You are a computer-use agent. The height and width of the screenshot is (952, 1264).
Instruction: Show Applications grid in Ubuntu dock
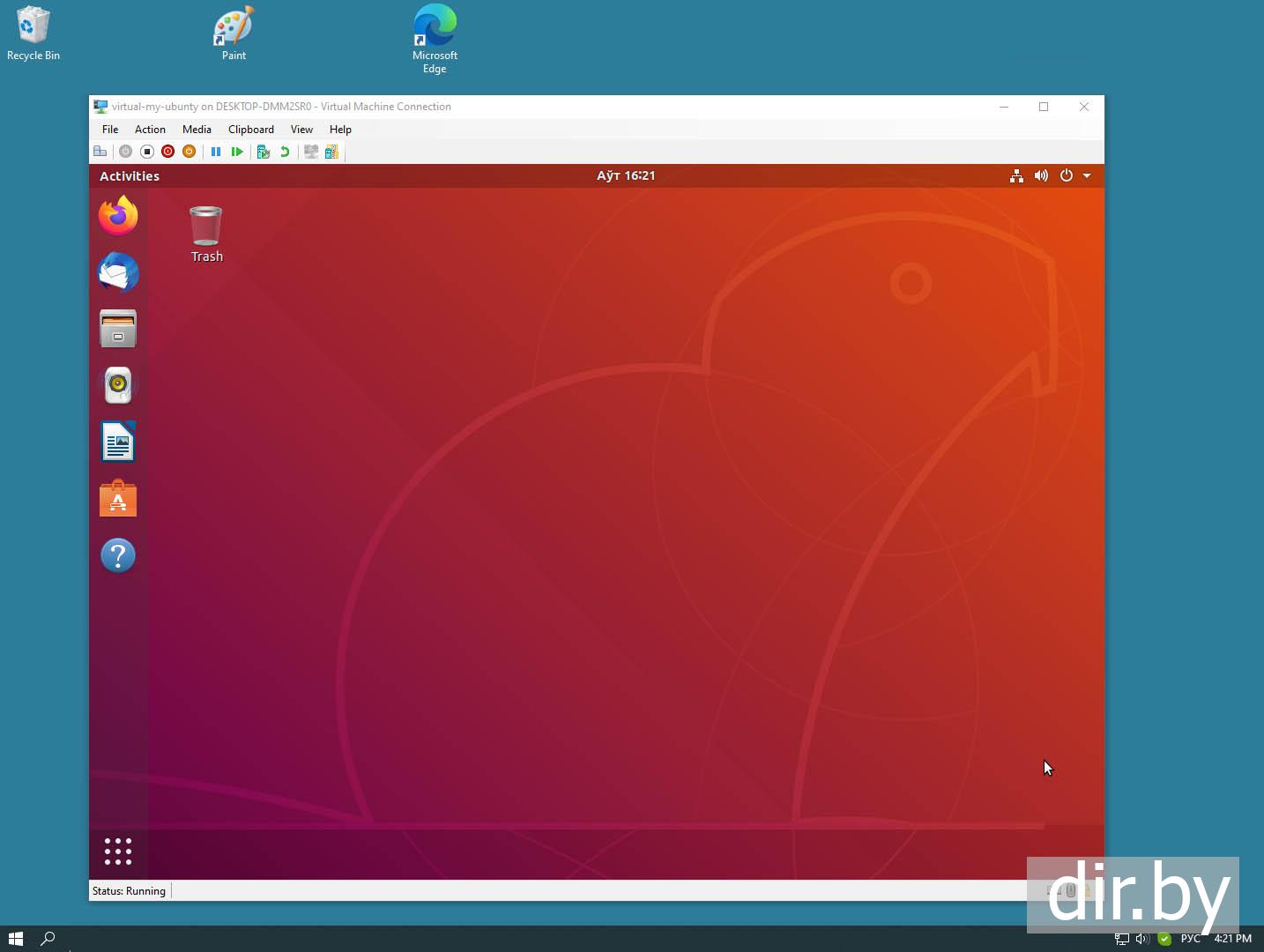[118, 851]
